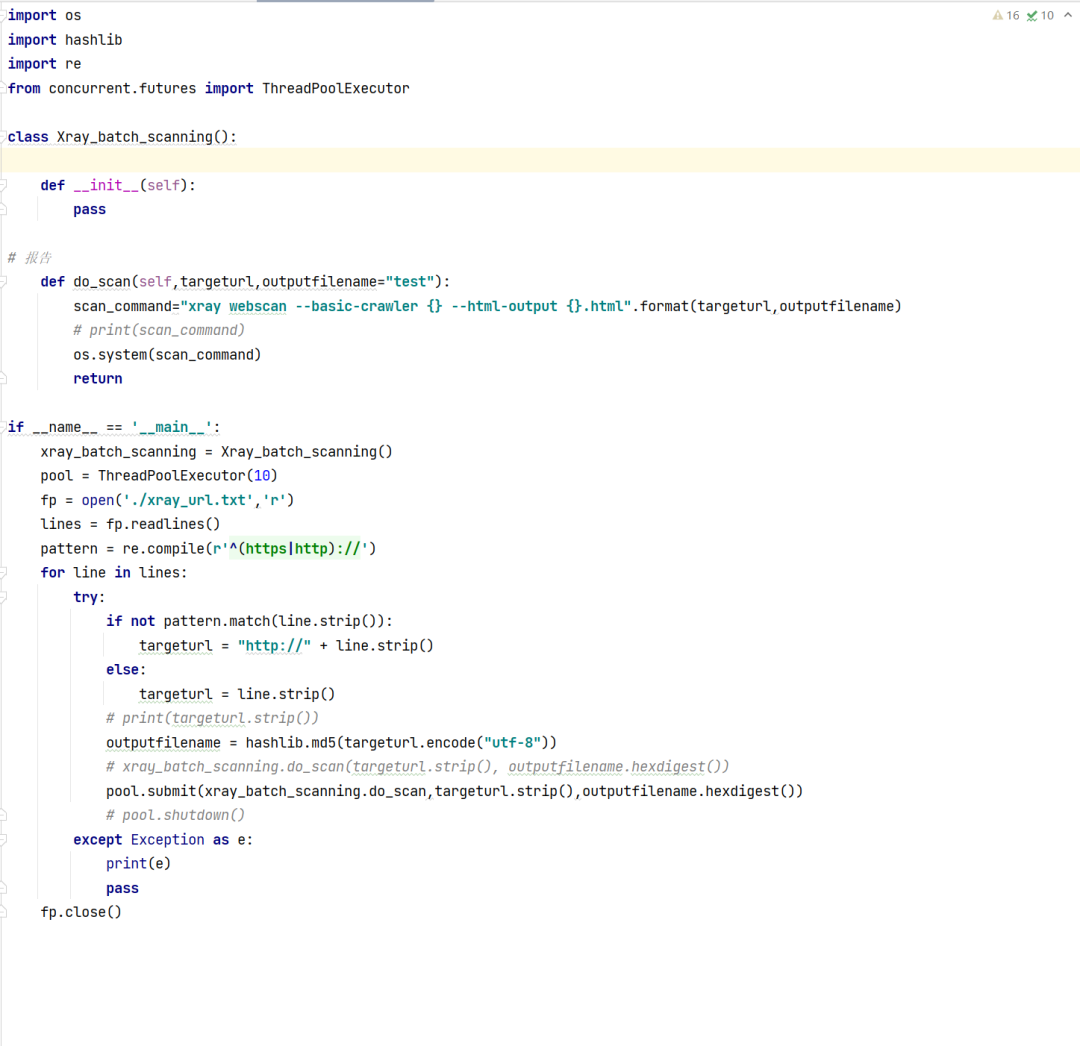
Task: Collapse the if __name__ block fold marker
Action: (3, 427)
